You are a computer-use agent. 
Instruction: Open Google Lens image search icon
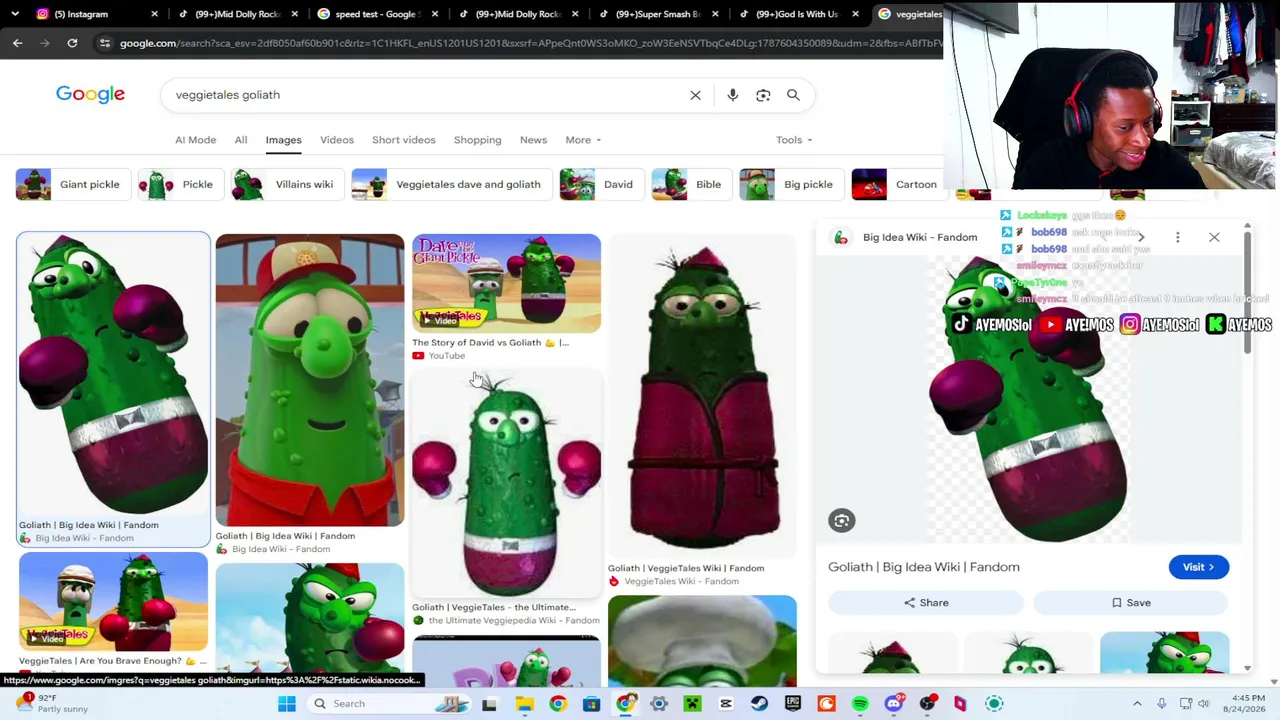click(763, 95)
